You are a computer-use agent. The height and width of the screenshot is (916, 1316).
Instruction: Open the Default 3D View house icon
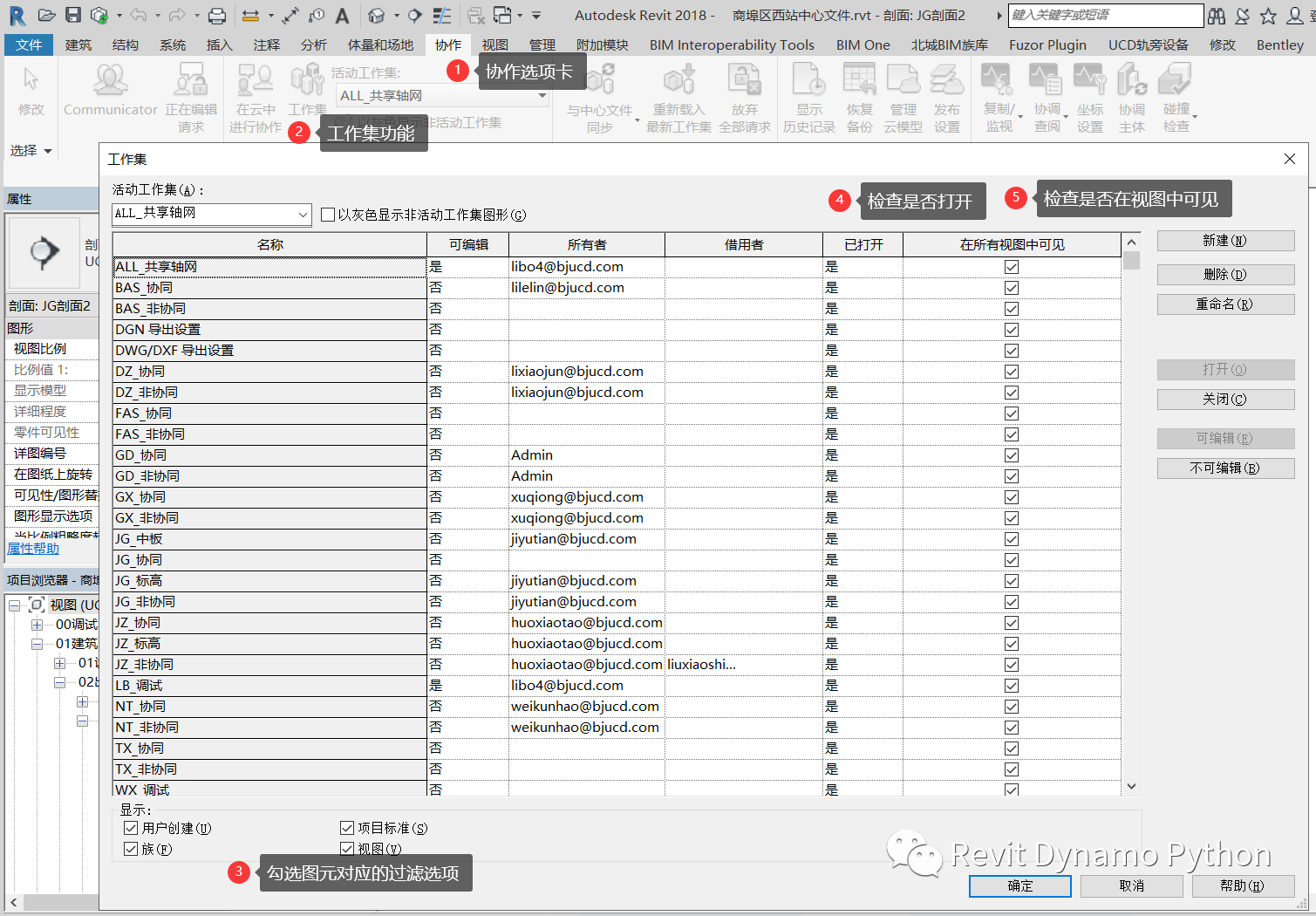tap(377, 15)
